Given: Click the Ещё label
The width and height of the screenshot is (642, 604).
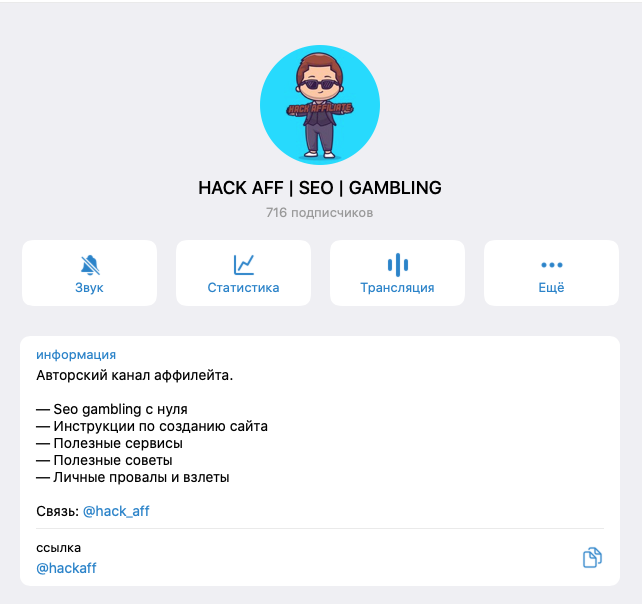Looking at the screenshot, I should [x=551, y=287].
